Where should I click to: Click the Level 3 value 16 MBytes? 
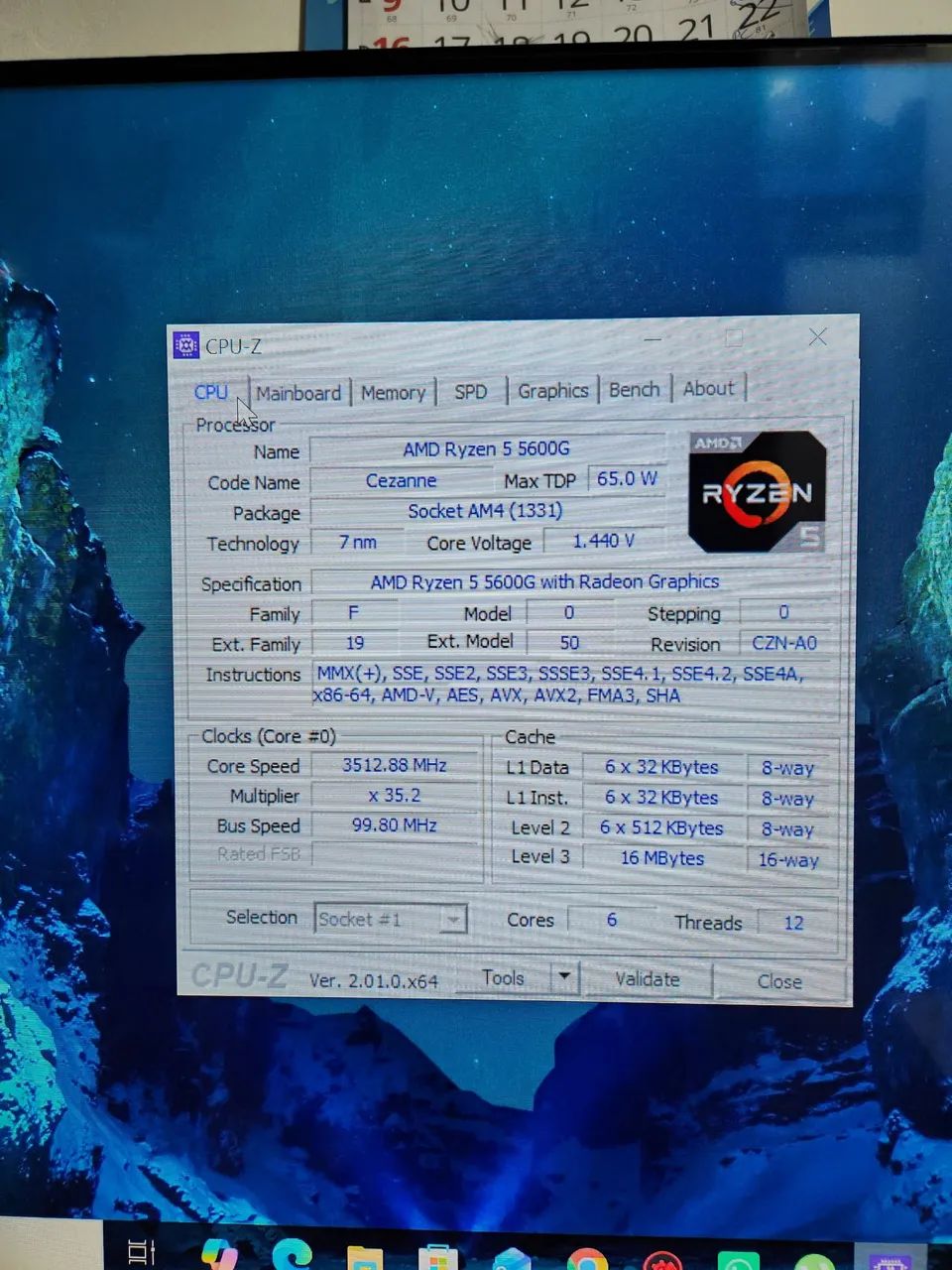(662, 858)
